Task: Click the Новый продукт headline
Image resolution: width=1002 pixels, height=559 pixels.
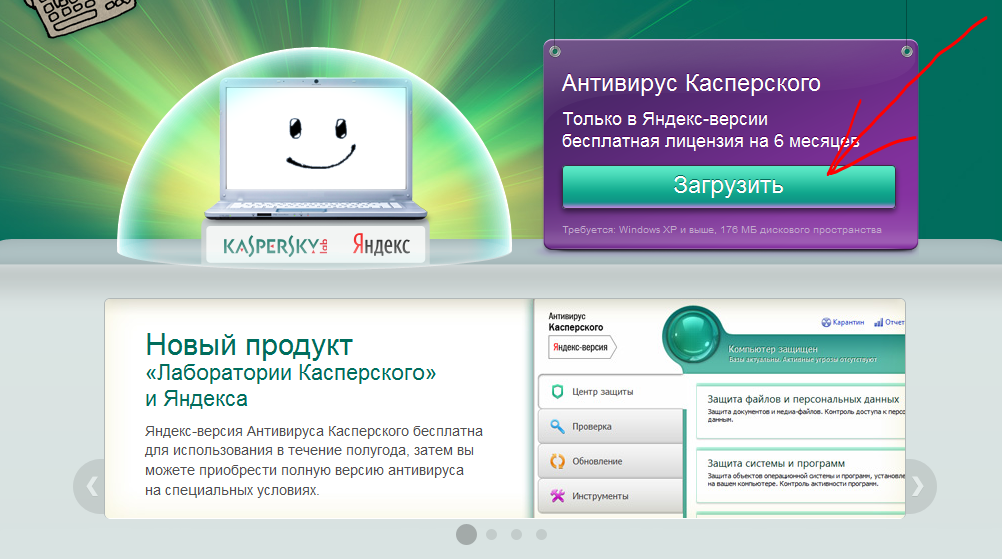Action: (249, 346)
